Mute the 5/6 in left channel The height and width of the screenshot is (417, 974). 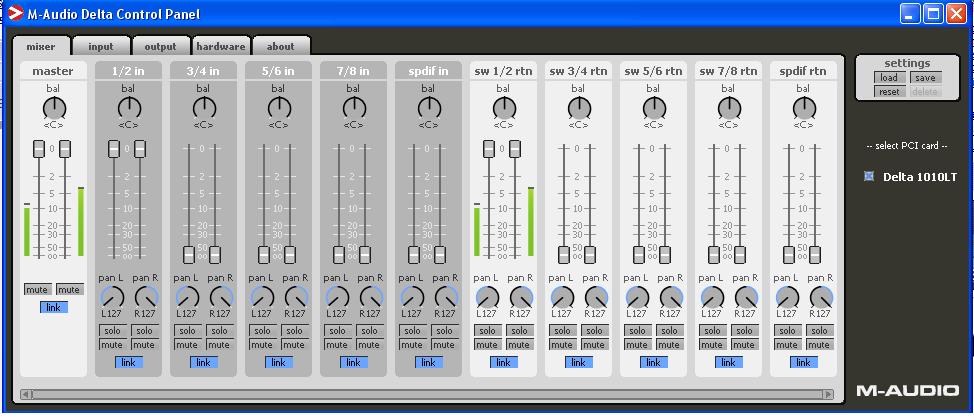pyautogui.click(x=263, y=345)
